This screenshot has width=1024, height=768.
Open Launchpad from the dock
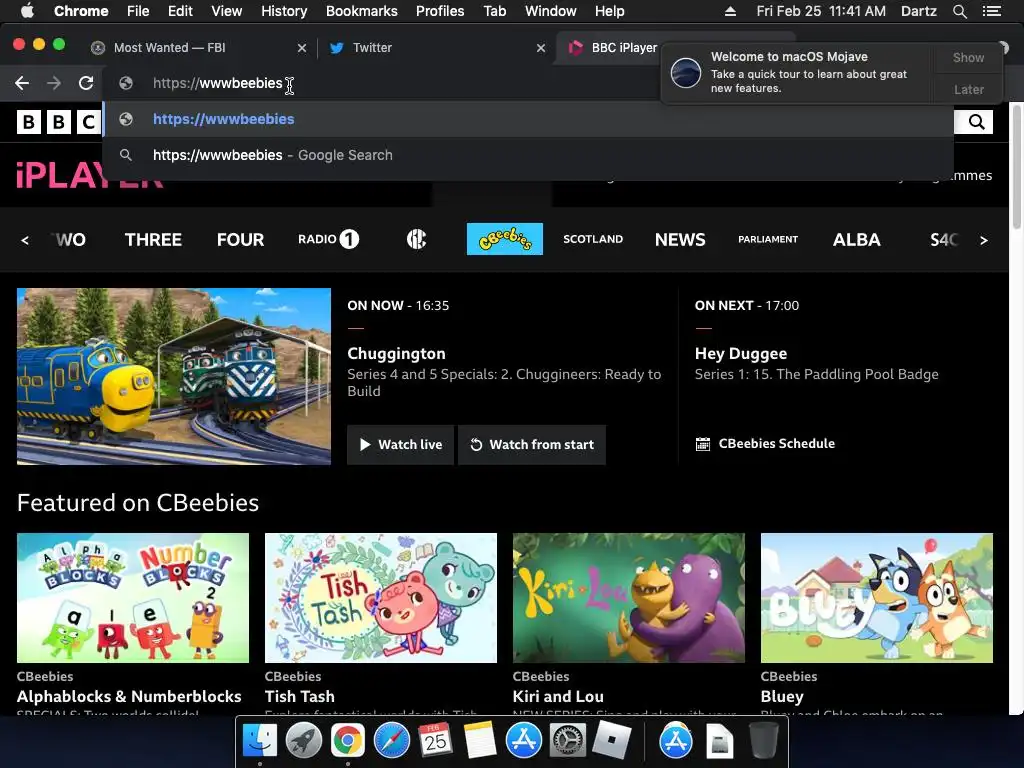(x=304, y=741)
